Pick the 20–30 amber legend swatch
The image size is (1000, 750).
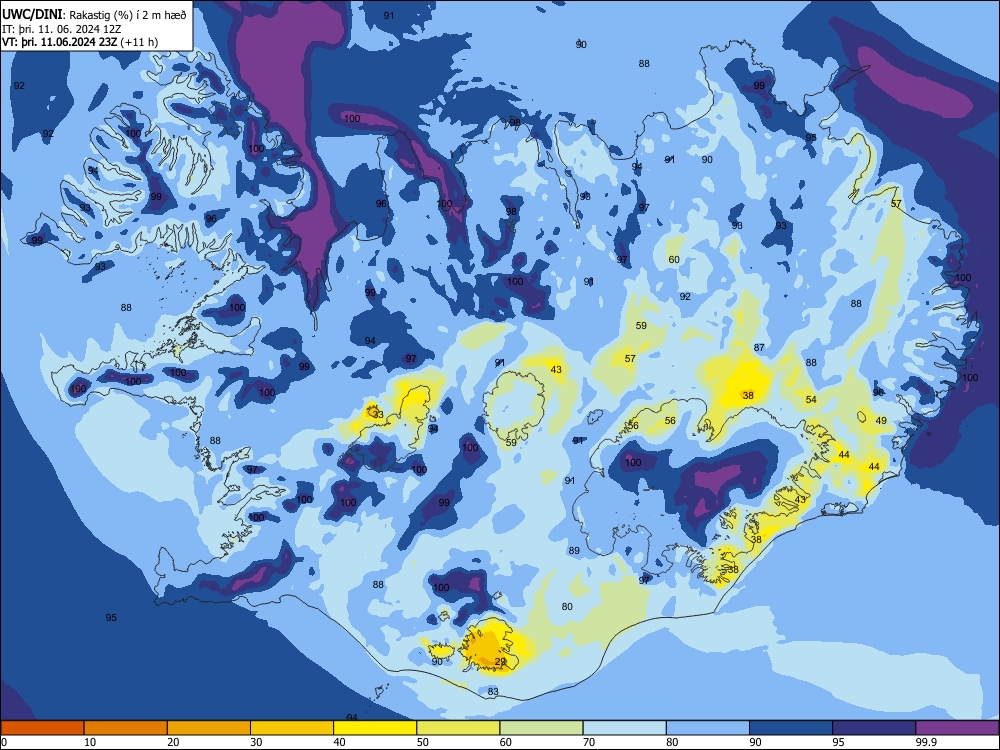(209, 728)
